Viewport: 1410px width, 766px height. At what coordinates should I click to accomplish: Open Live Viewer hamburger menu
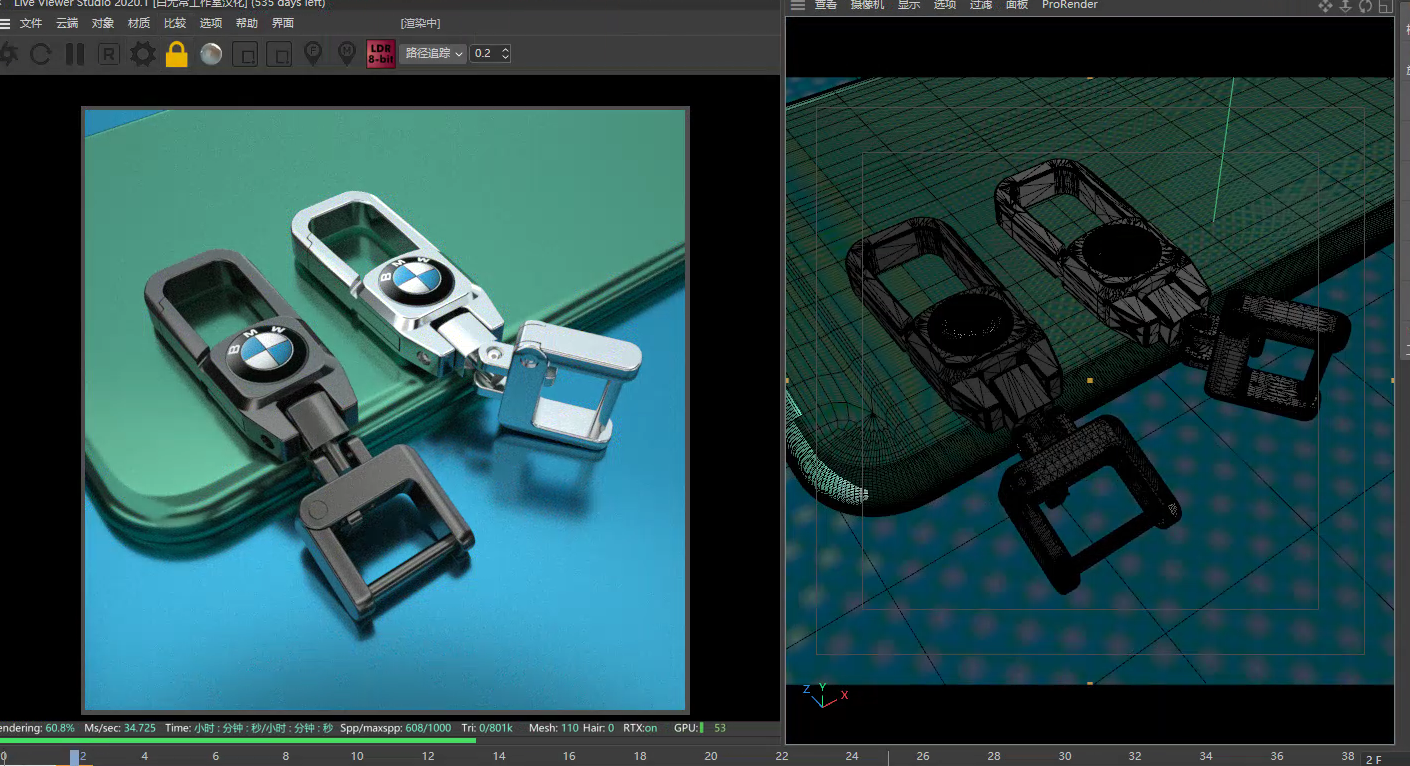(4, 23)
